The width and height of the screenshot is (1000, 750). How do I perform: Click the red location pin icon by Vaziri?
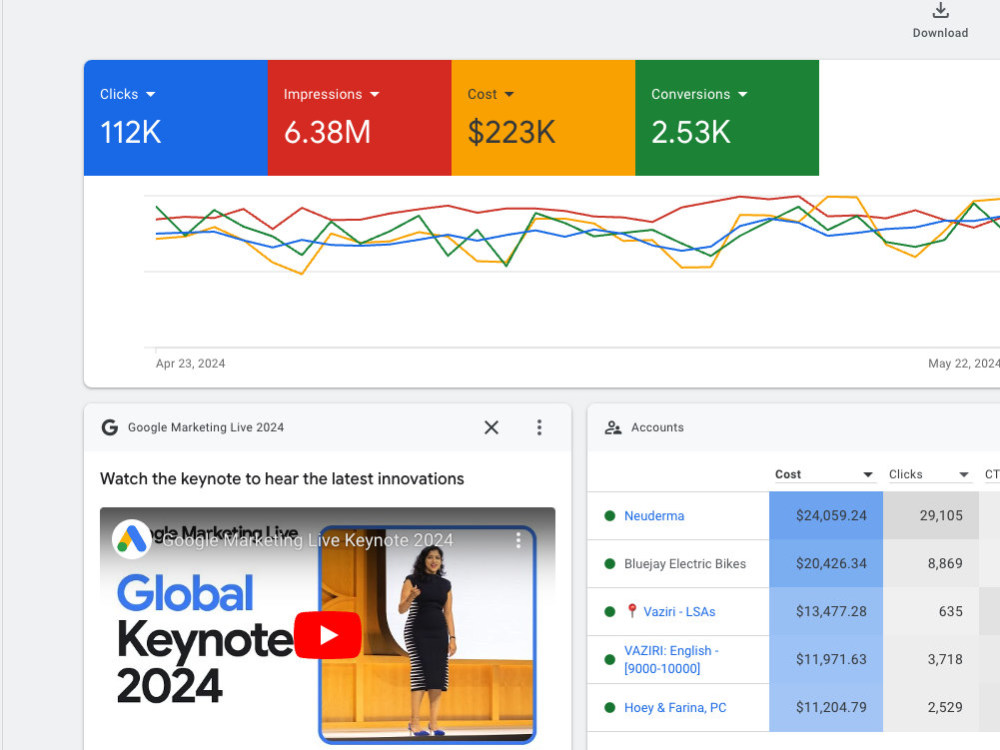[x=631, y=611]
